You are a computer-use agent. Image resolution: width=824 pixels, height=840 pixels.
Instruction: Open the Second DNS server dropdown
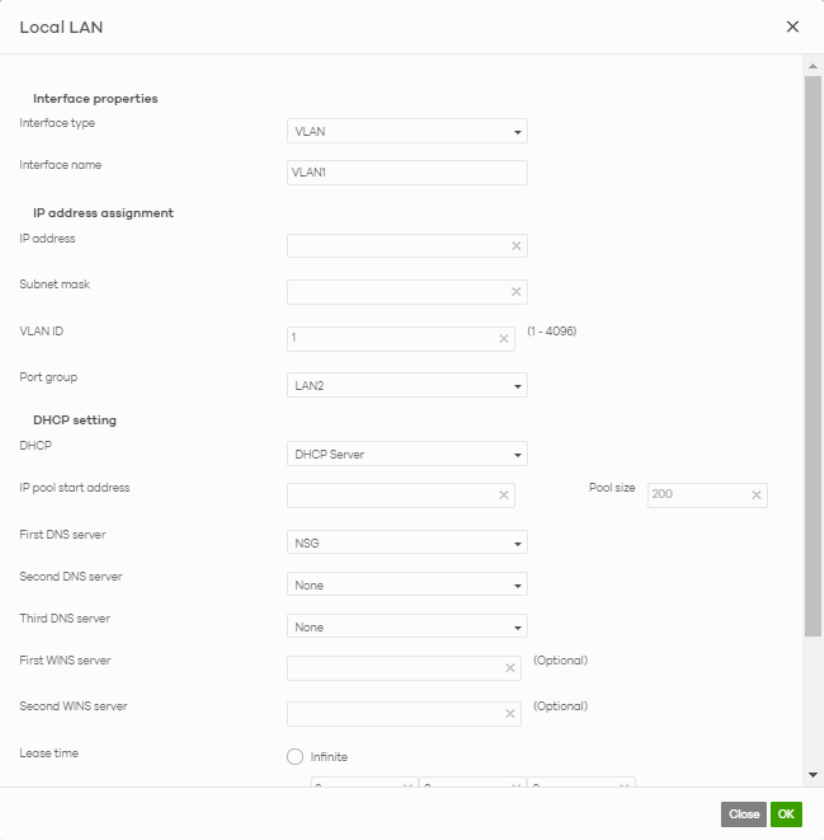[x=407, y=585]
